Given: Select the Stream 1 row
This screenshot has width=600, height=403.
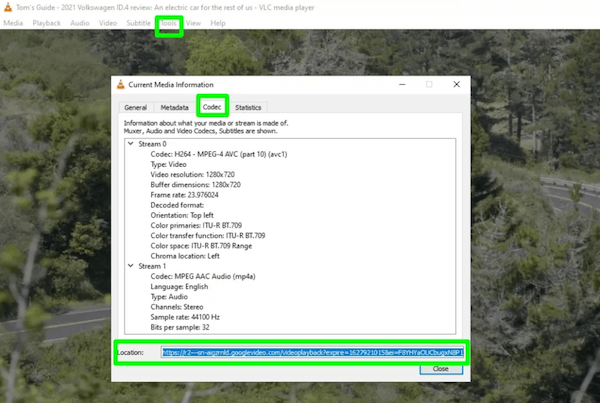Looking at the screenshot, I should (152, 266).
